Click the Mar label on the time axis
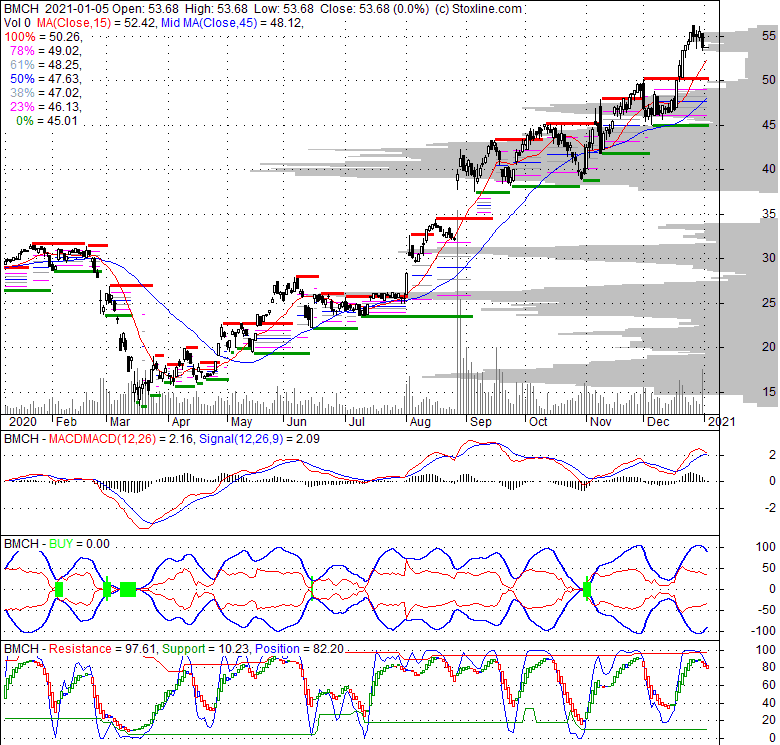The width and height of the screenshot is (780, 745). pos(120,422)
